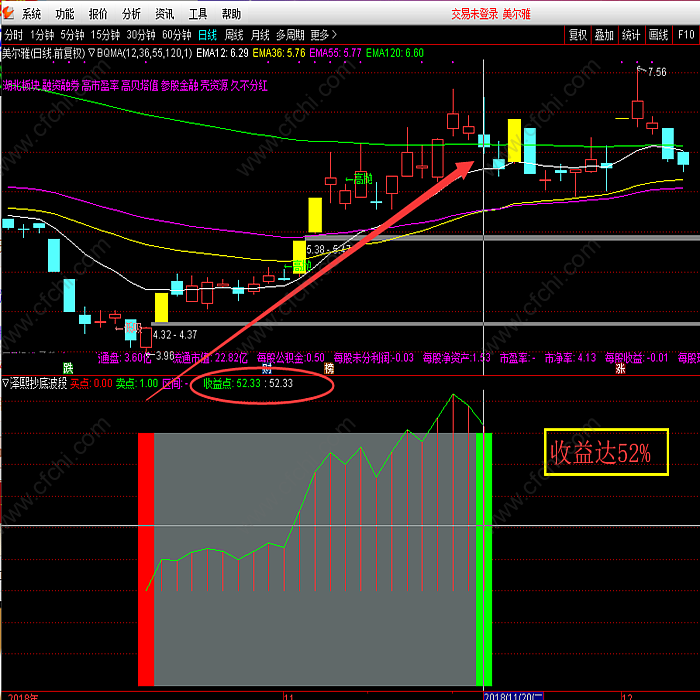Open the 工具 menu

coord(198,14)
